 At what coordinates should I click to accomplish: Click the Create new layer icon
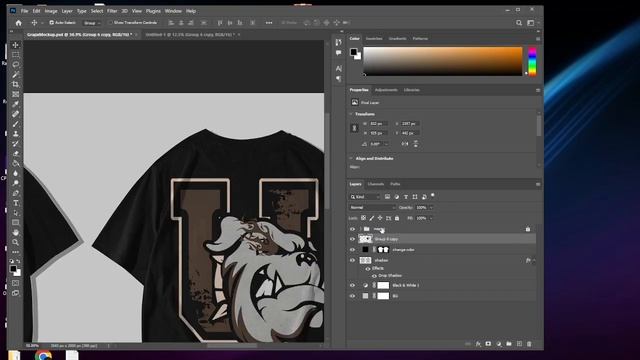519,344
